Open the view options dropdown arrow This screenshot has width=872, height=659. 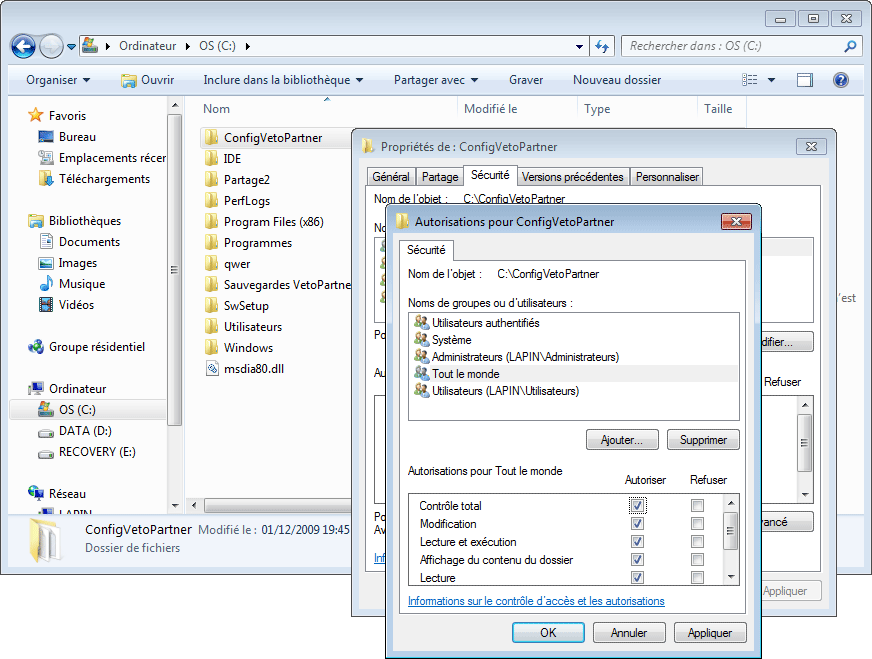click(771, 80)
